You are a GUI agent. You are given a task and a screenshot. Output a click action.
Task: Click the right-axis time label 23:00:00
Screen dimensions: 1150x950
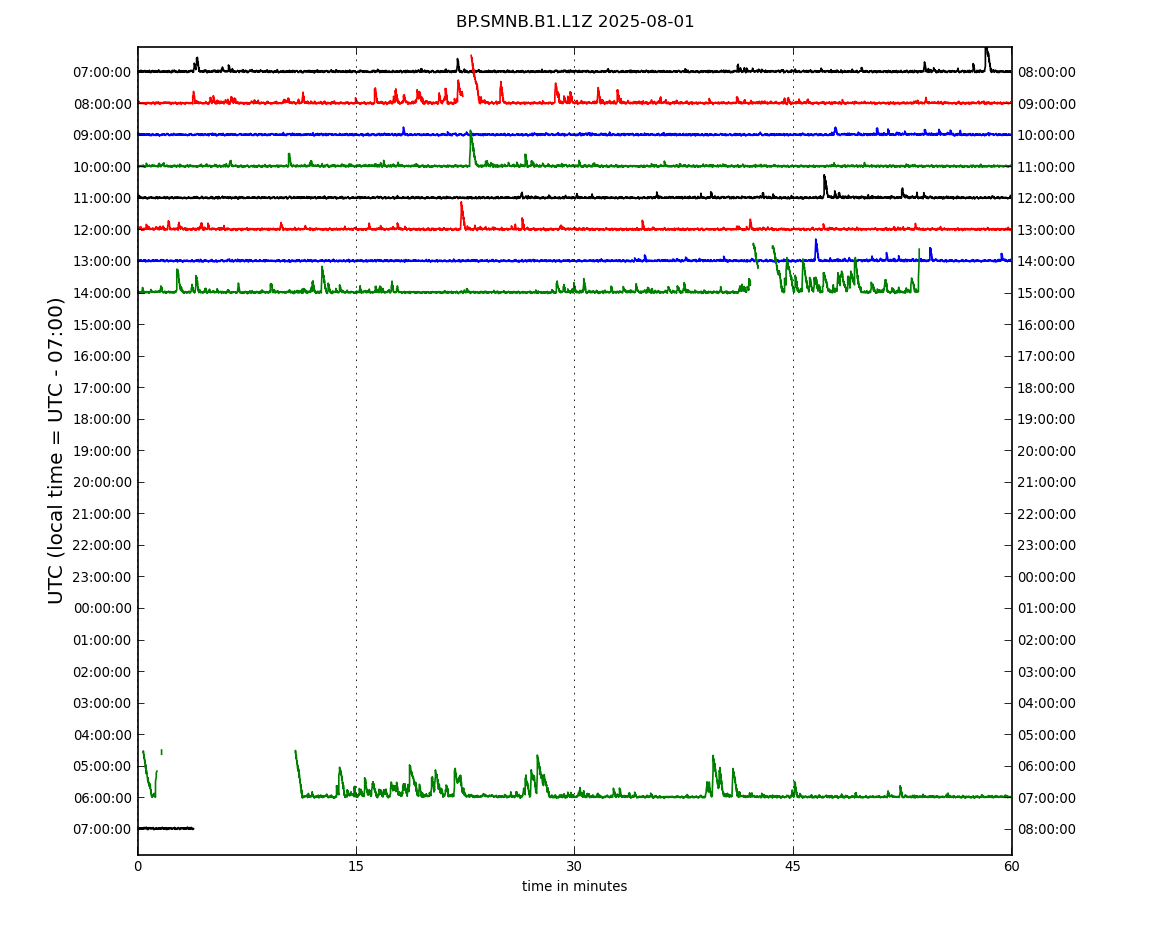pyautogui.click(x=1047, y=546)
